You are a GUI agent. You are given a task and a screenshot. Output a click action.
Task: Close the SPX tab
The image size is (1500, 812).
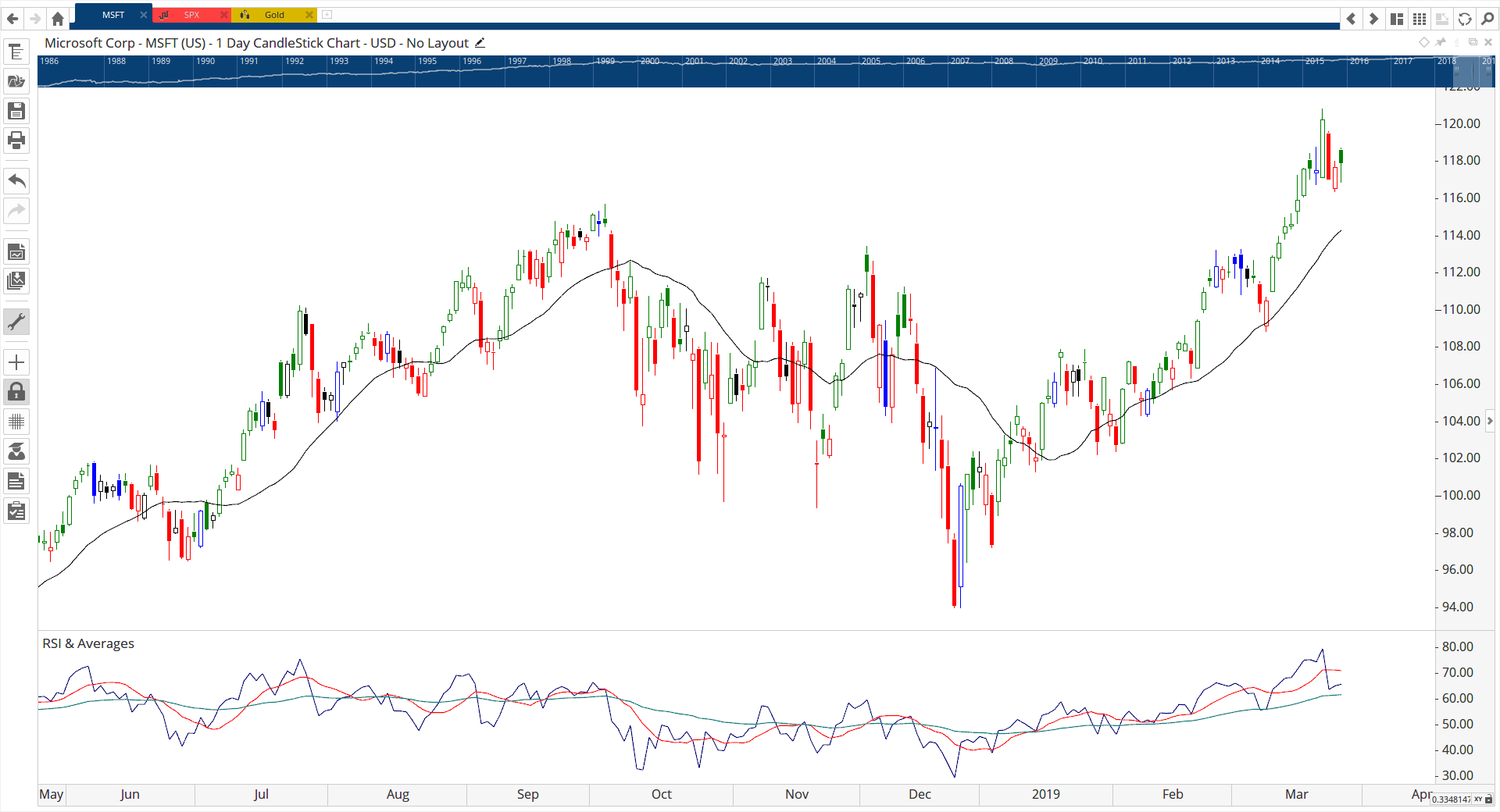click(x=224, y=15)
